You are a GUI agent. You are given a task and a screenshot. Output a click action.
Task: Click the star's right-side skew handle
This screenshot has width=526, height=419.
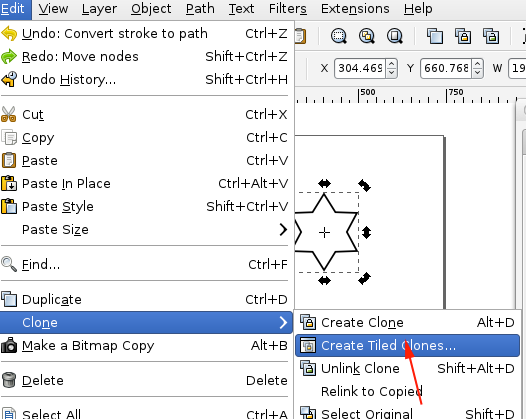367,232
